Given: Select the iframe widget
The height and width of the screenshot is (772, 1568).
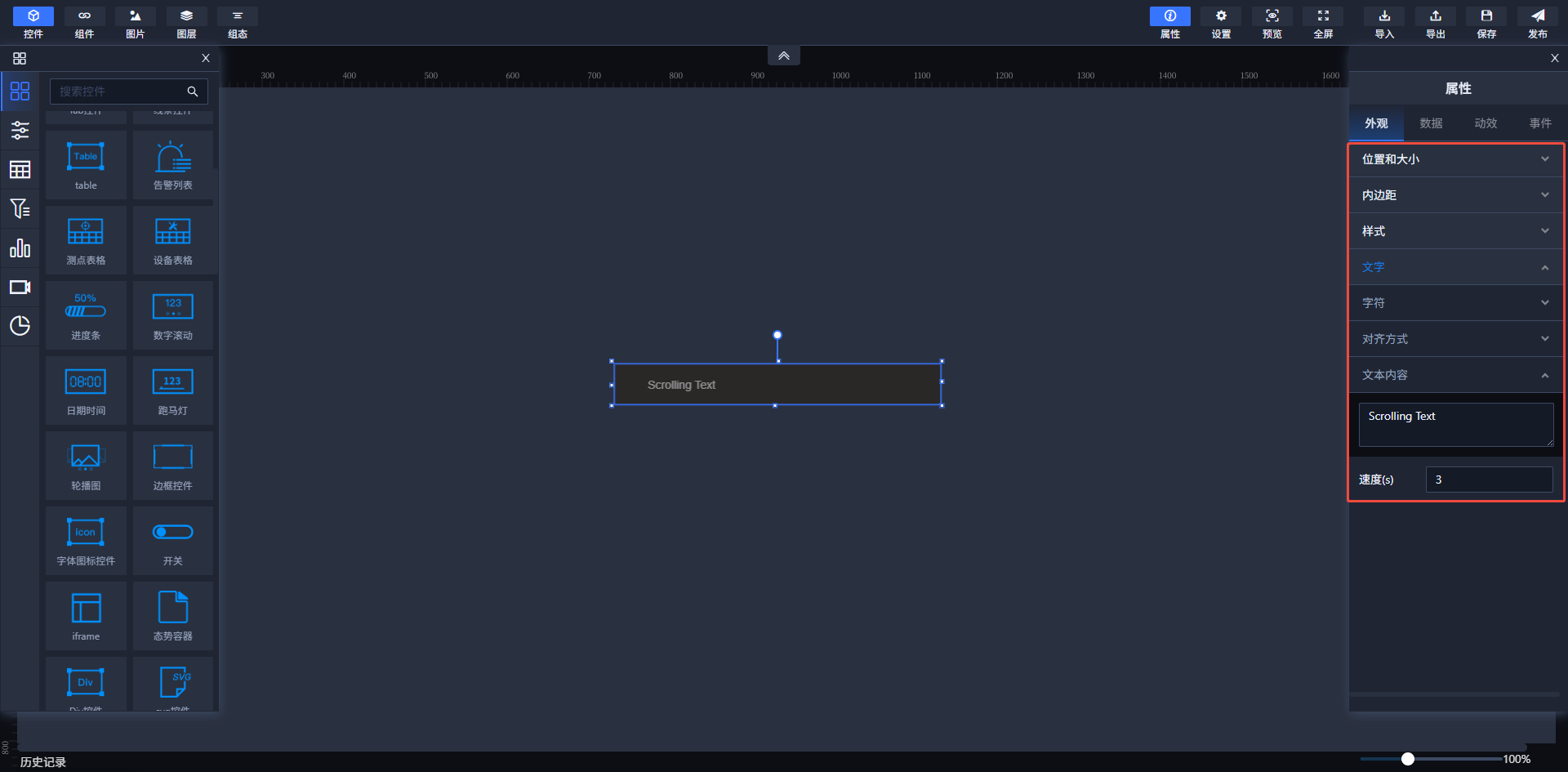Looking at the screenshot, I should tap(86, 616).
